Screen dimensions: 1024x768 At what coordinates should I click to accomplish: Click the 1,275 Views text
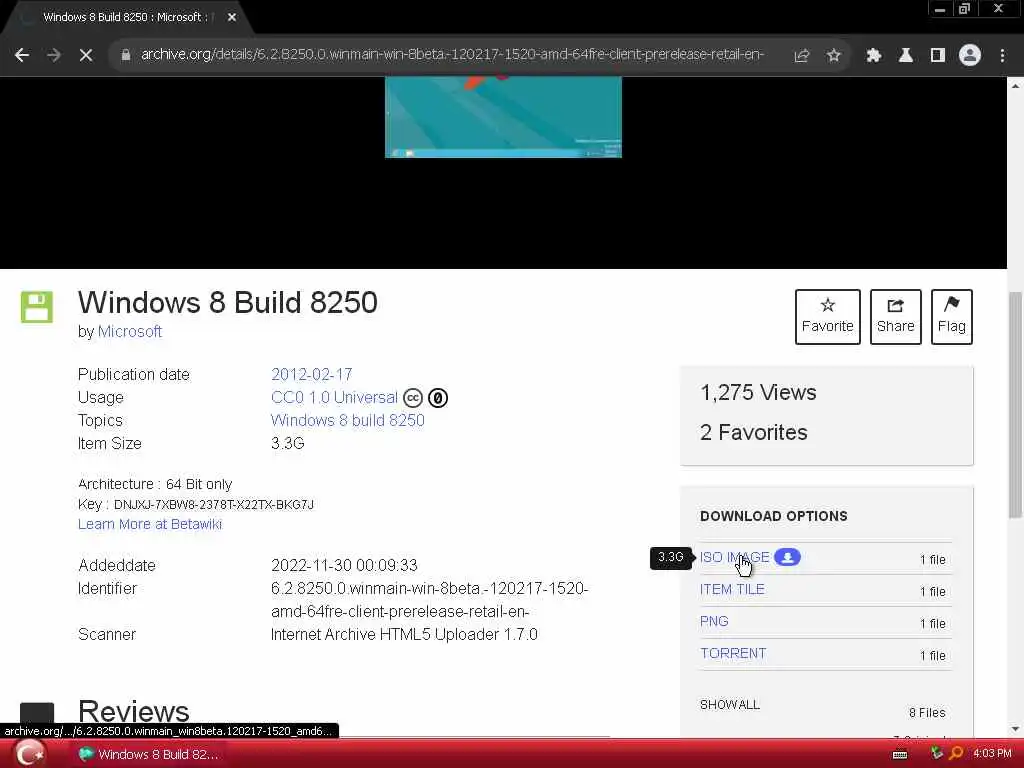coord(758,392)
